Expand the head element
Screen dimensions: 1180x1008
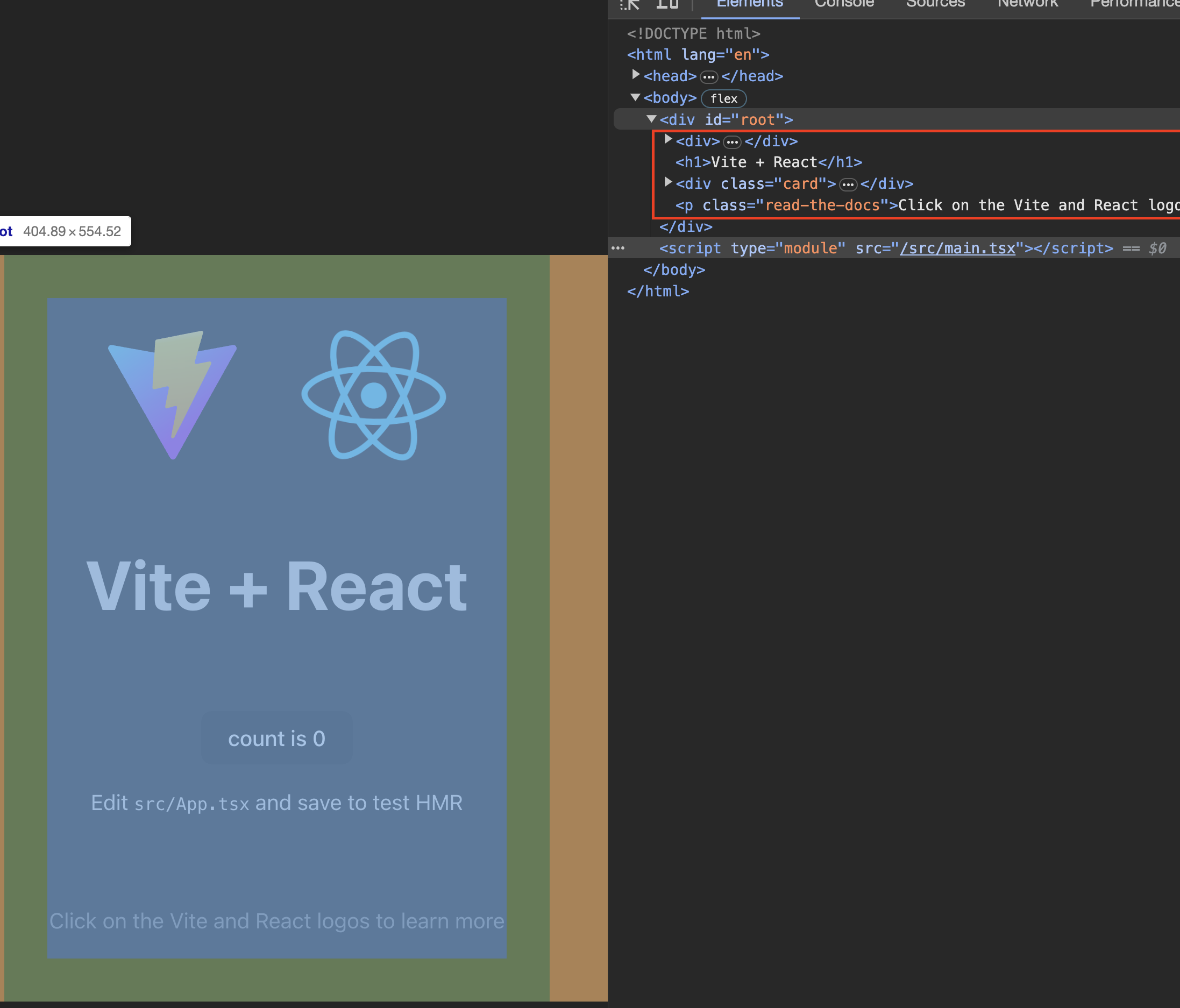pos(636,75)
